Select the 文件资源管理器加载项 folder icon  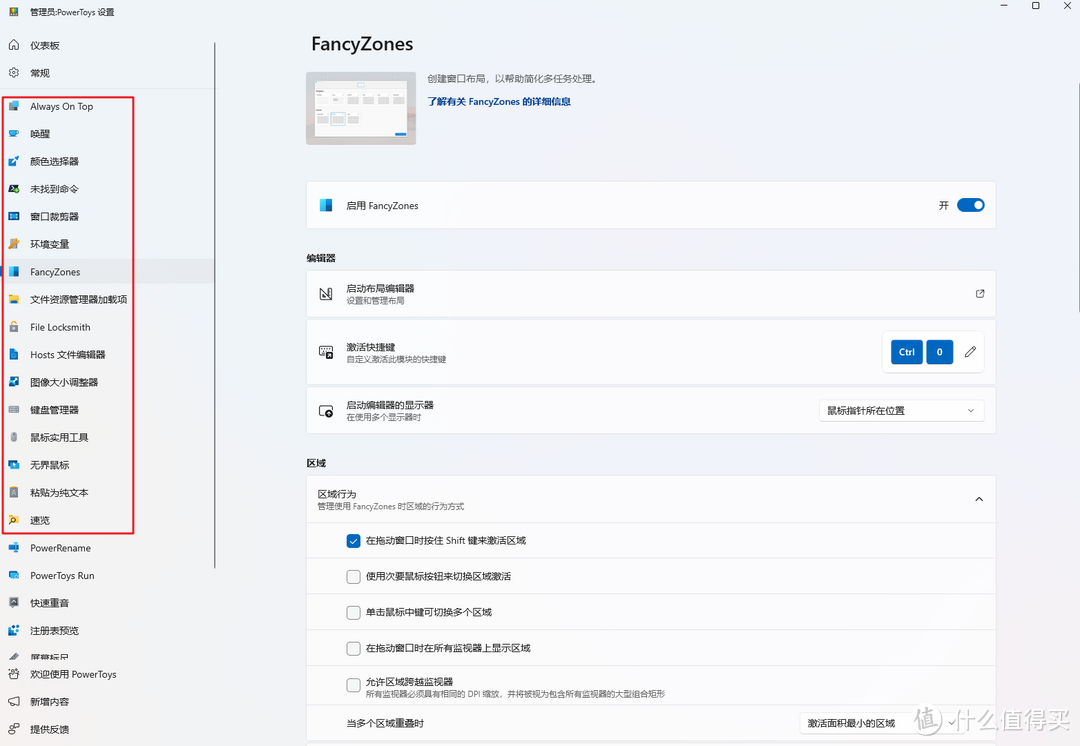point(14,300)
